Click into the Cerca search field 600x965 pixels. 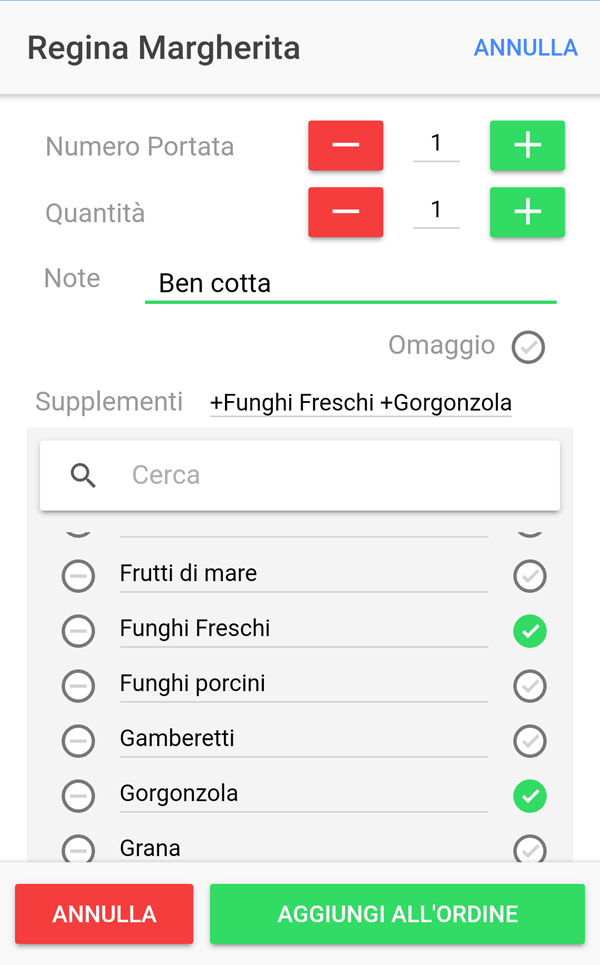[x=330, y=475]
